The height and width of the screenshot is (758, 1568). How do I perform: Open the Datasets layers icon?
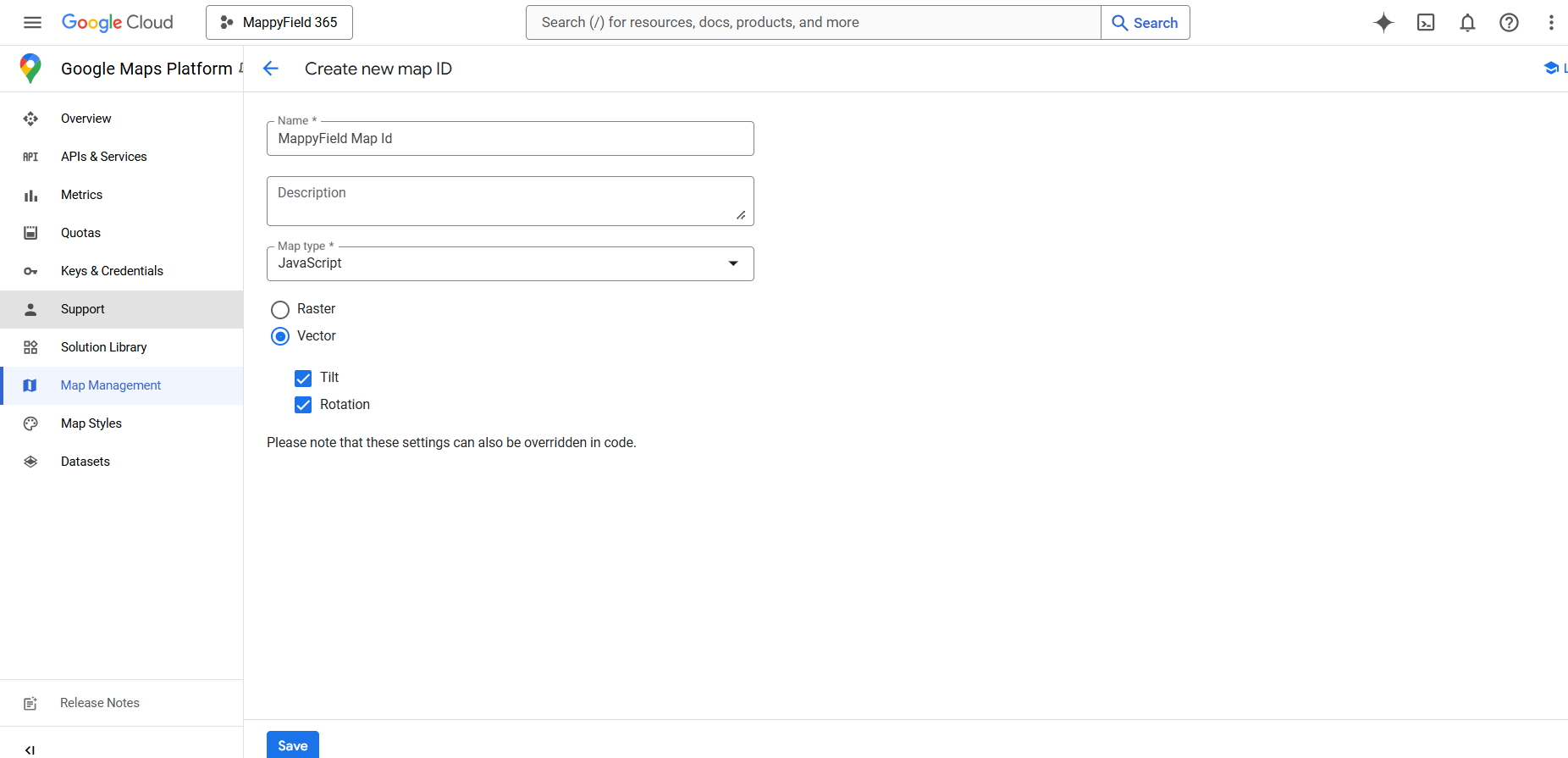[x=30, y=461]
